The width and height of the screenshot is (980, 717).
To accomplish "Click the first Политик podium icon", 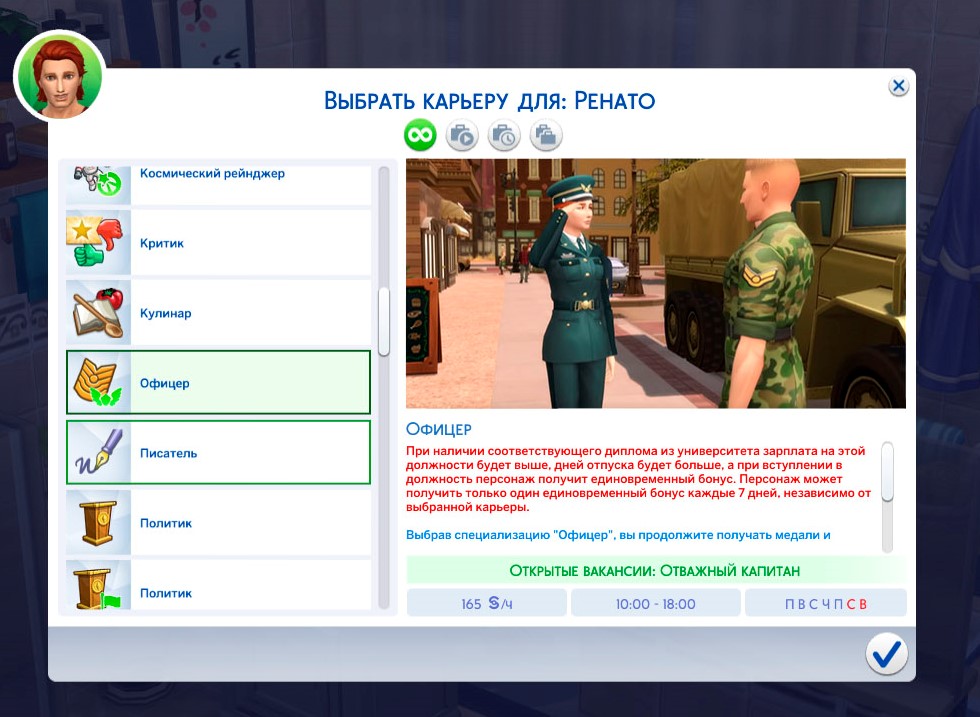I will click(98, 523).
